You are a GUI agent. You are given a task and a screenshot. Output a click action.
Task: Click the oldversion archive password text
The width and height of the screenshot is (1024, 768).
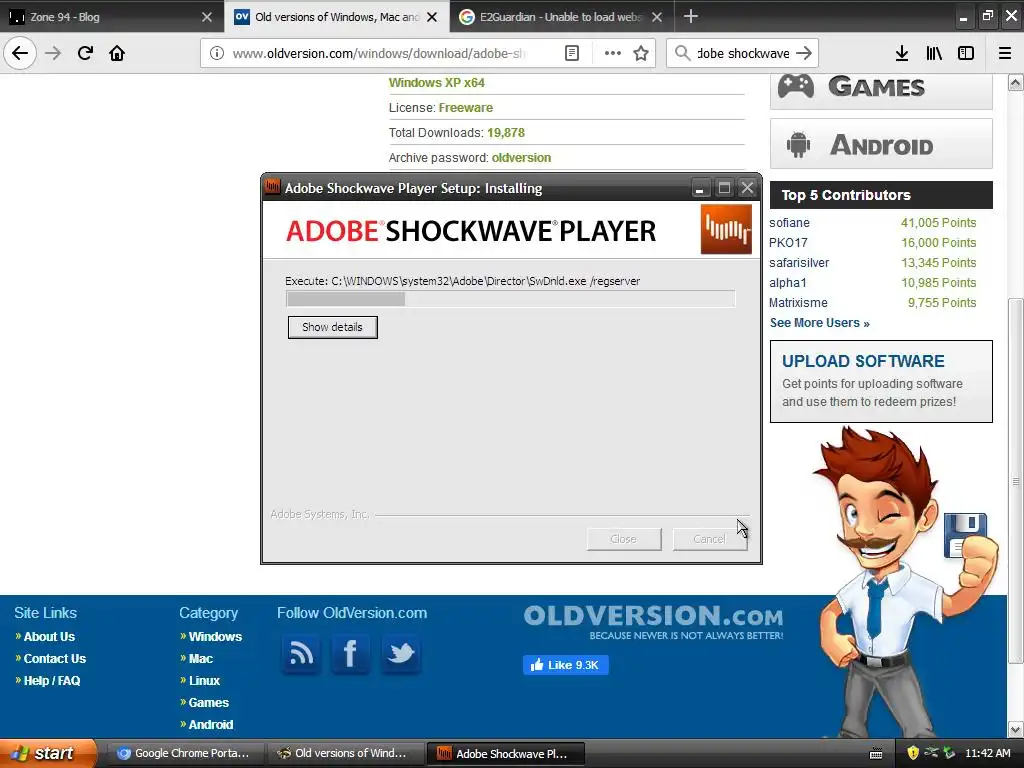[x=521, y=158]
